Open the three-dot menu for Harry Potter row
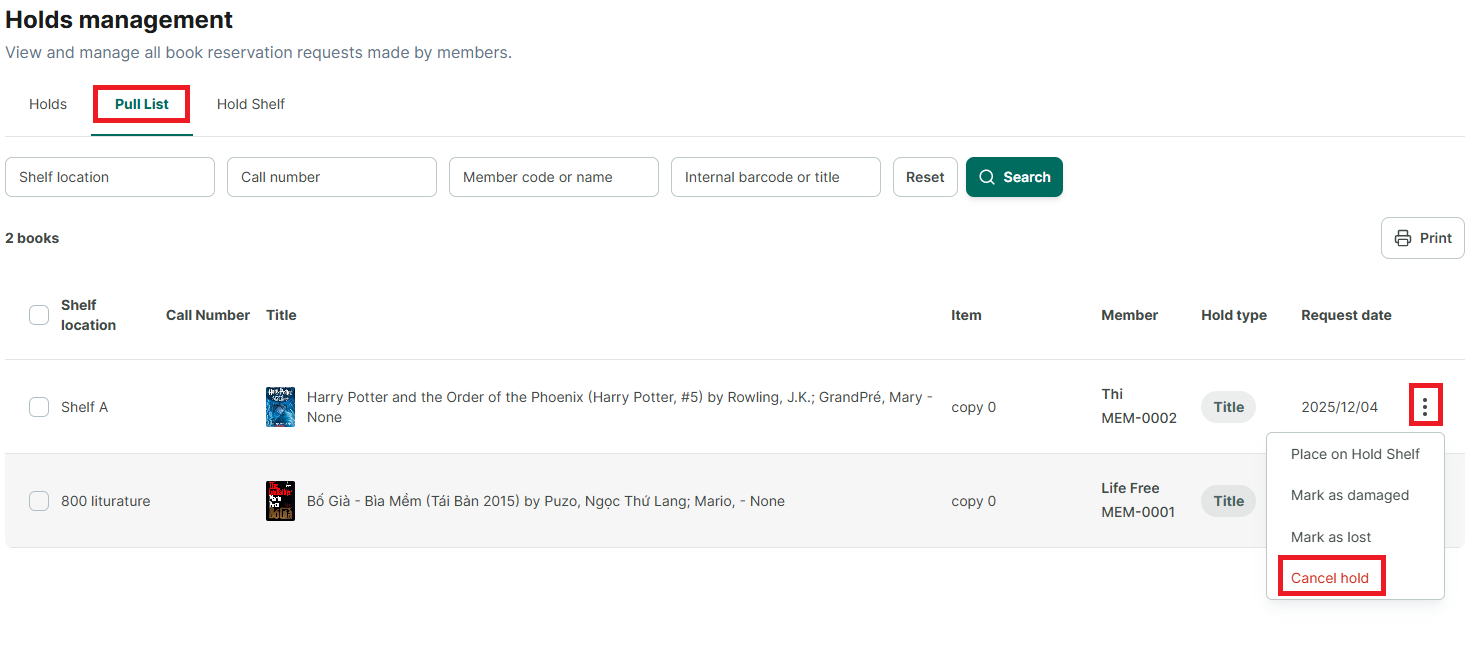Viewport: 1474px width, 646px height. (x=1425, y=407)
